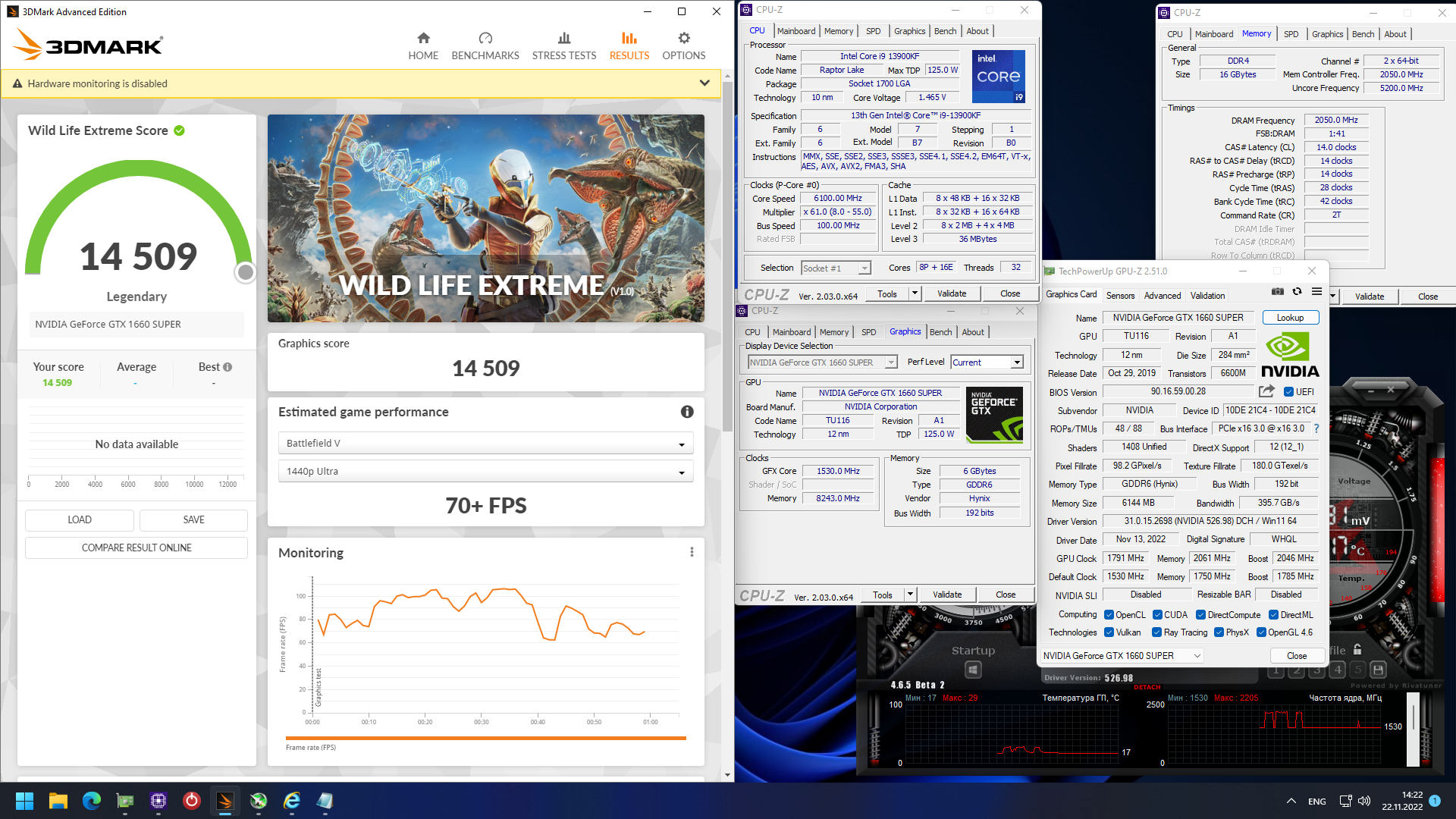
Task: Toggle the OpenGL 4.6 checkbox in GPU-Z
Action: (1261, 632)
